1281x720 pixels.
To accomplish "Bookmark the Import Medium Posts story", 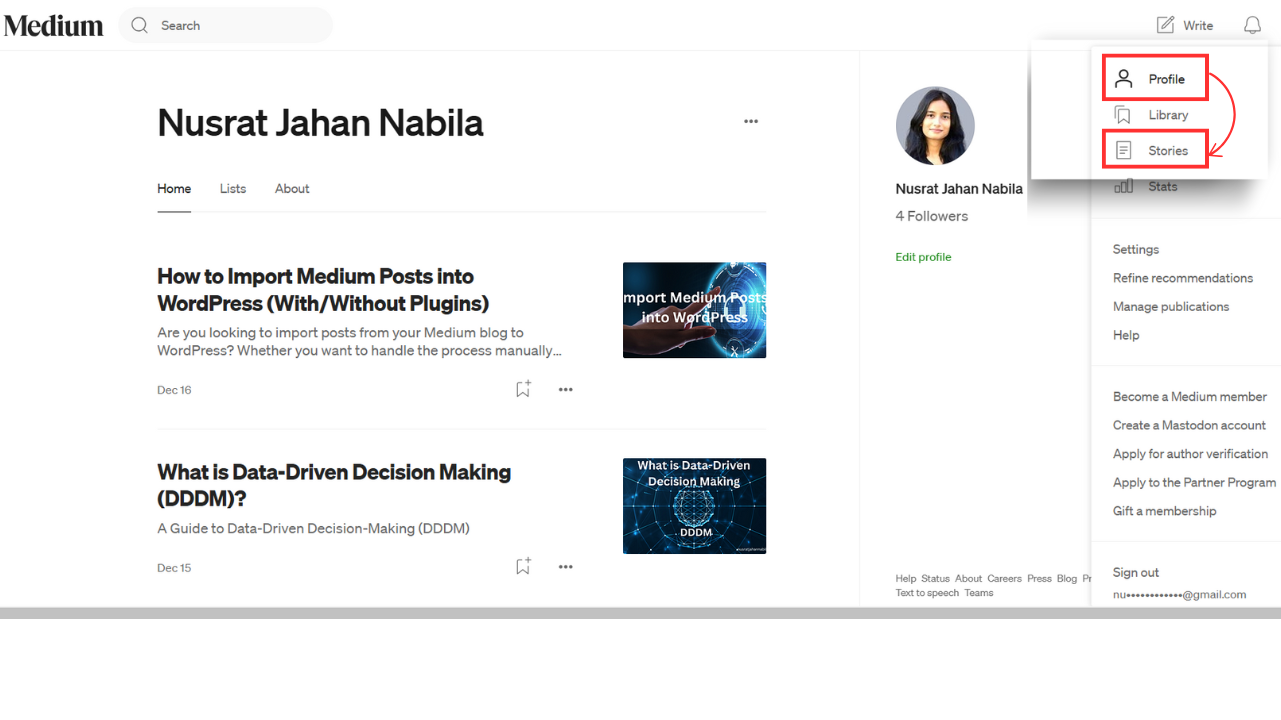I will point(523,389).
